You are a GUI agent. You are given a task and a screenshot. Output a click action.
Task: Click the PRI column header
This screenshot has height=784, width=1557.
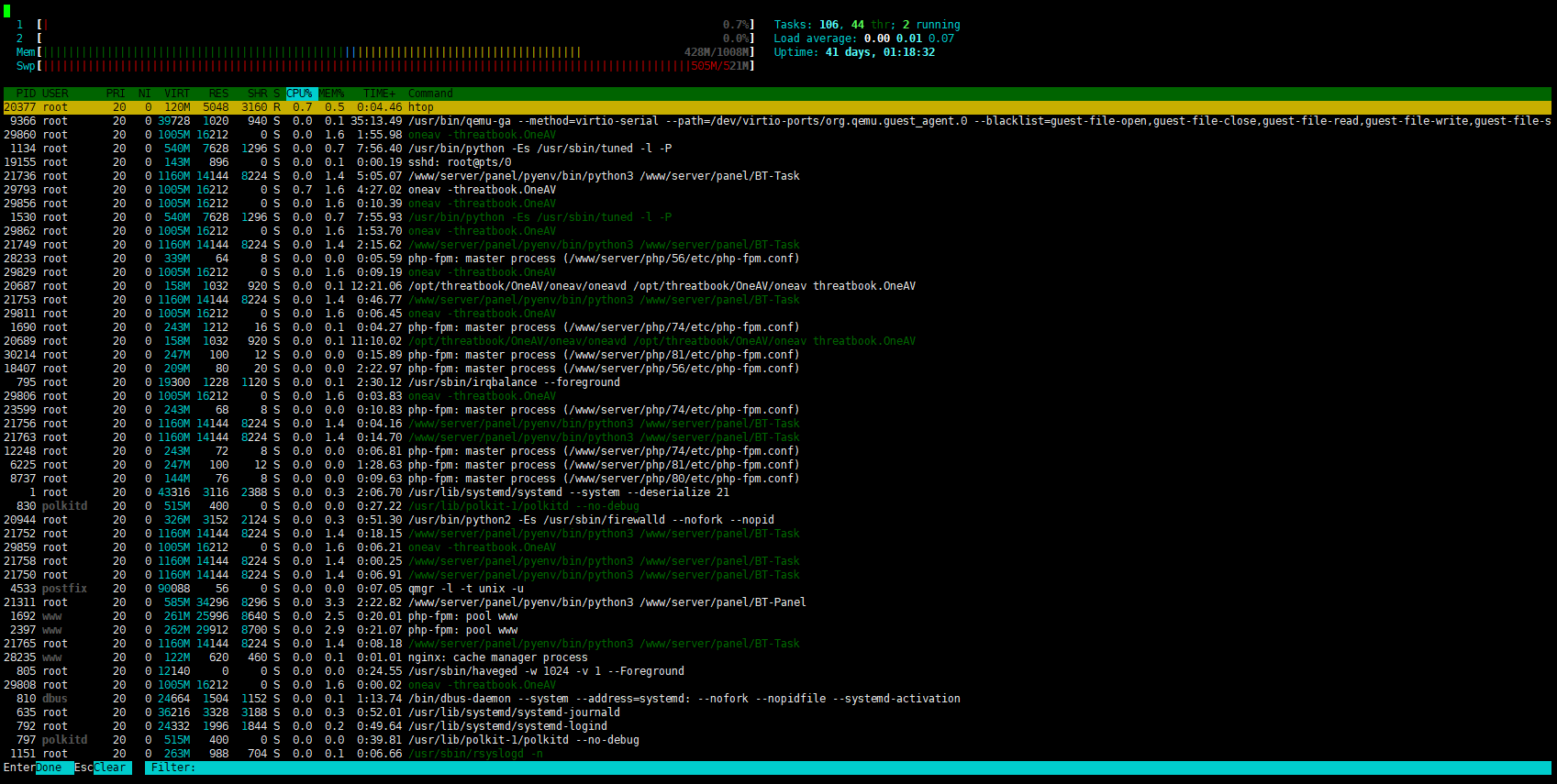point(116,94)
